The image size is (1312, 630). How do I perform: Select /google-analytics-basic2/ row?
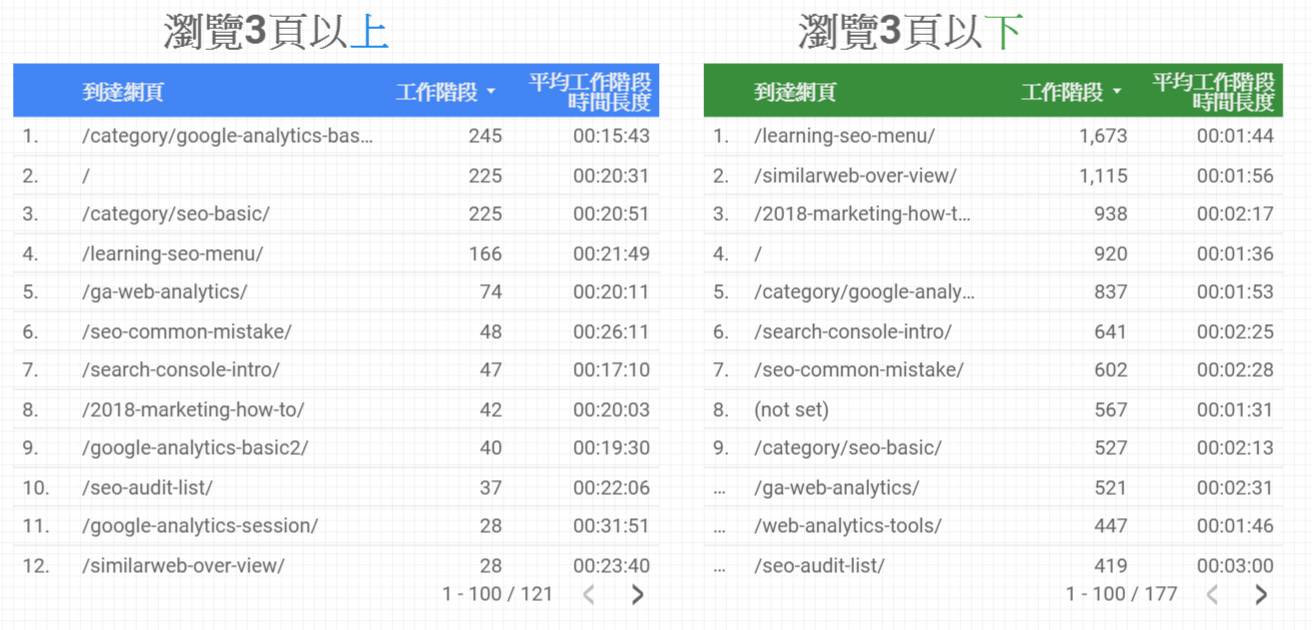pyautogui.click(x=336, y=448)
